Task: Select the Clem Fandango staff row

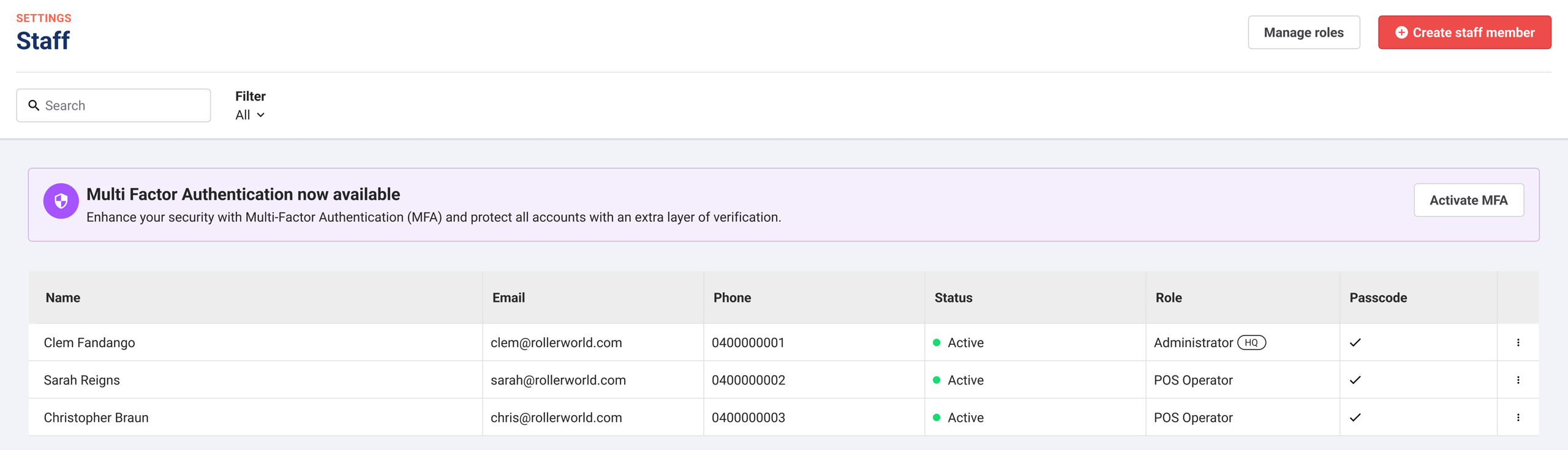Action: pos(89,342)
